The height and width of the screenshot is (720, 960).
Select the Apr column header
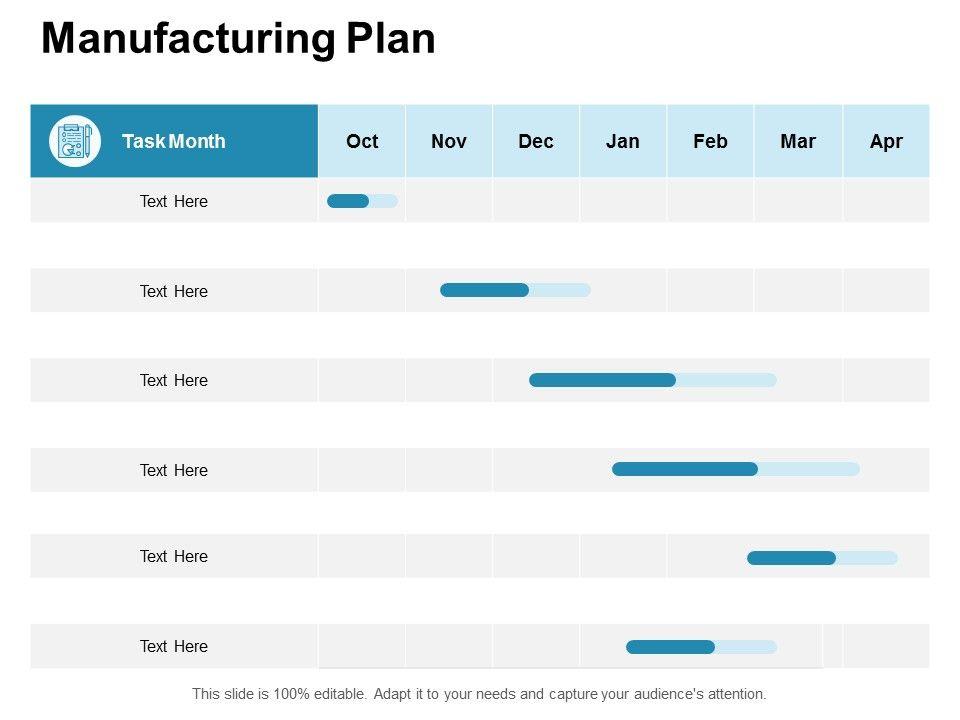(x=886, y=141)
